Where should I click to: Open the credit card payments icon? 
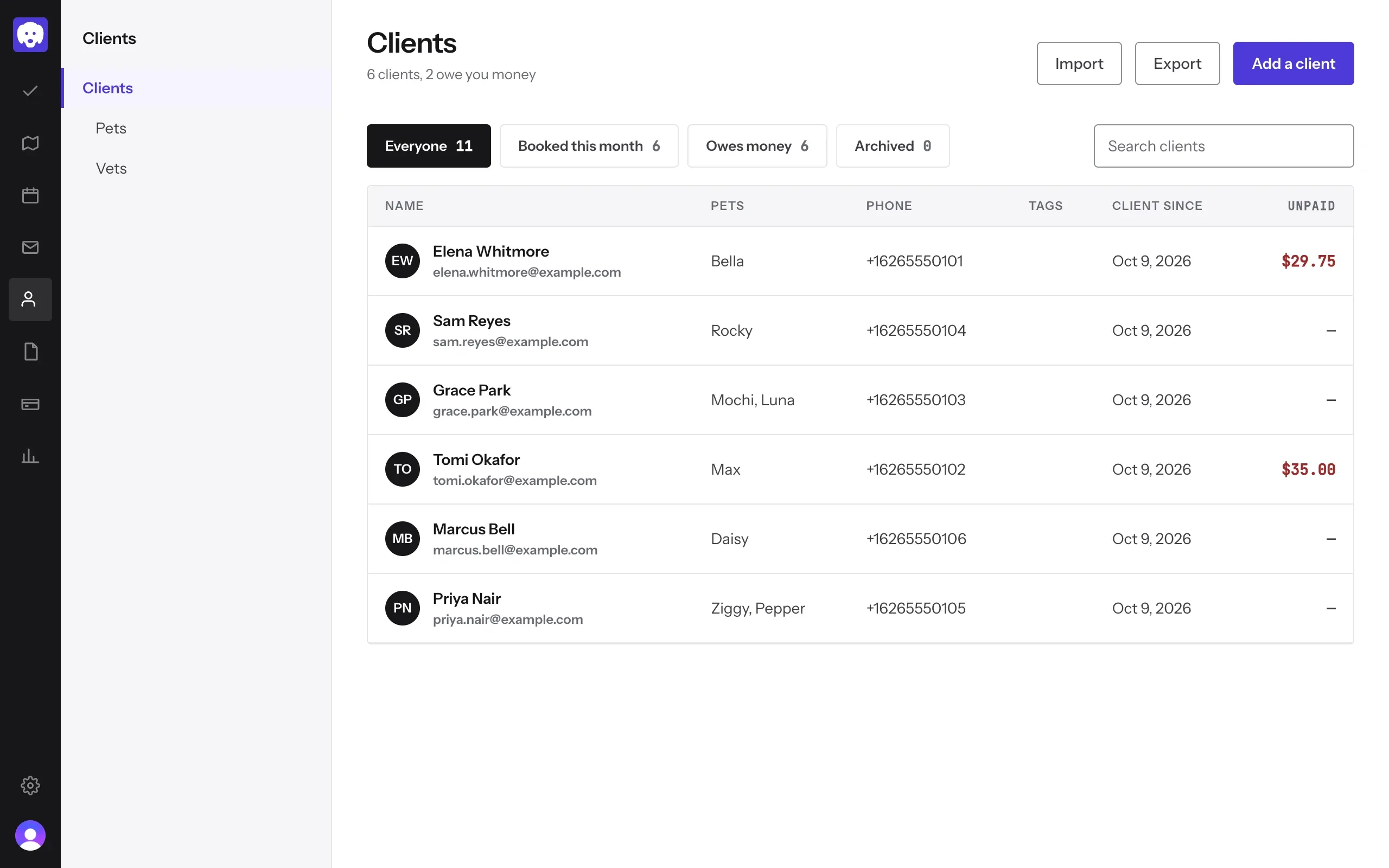(x=30, y=404)
